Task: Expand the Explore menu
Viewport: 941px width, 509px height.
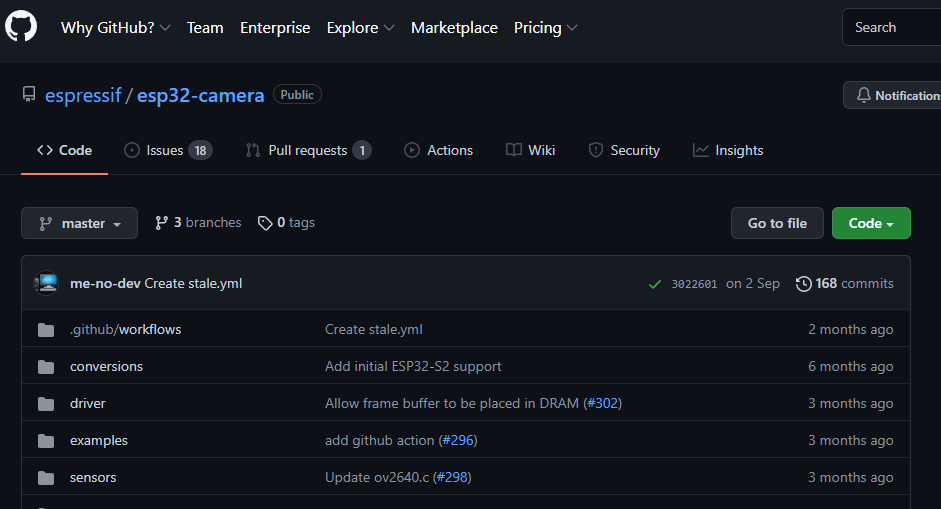Action: (360, 28)
